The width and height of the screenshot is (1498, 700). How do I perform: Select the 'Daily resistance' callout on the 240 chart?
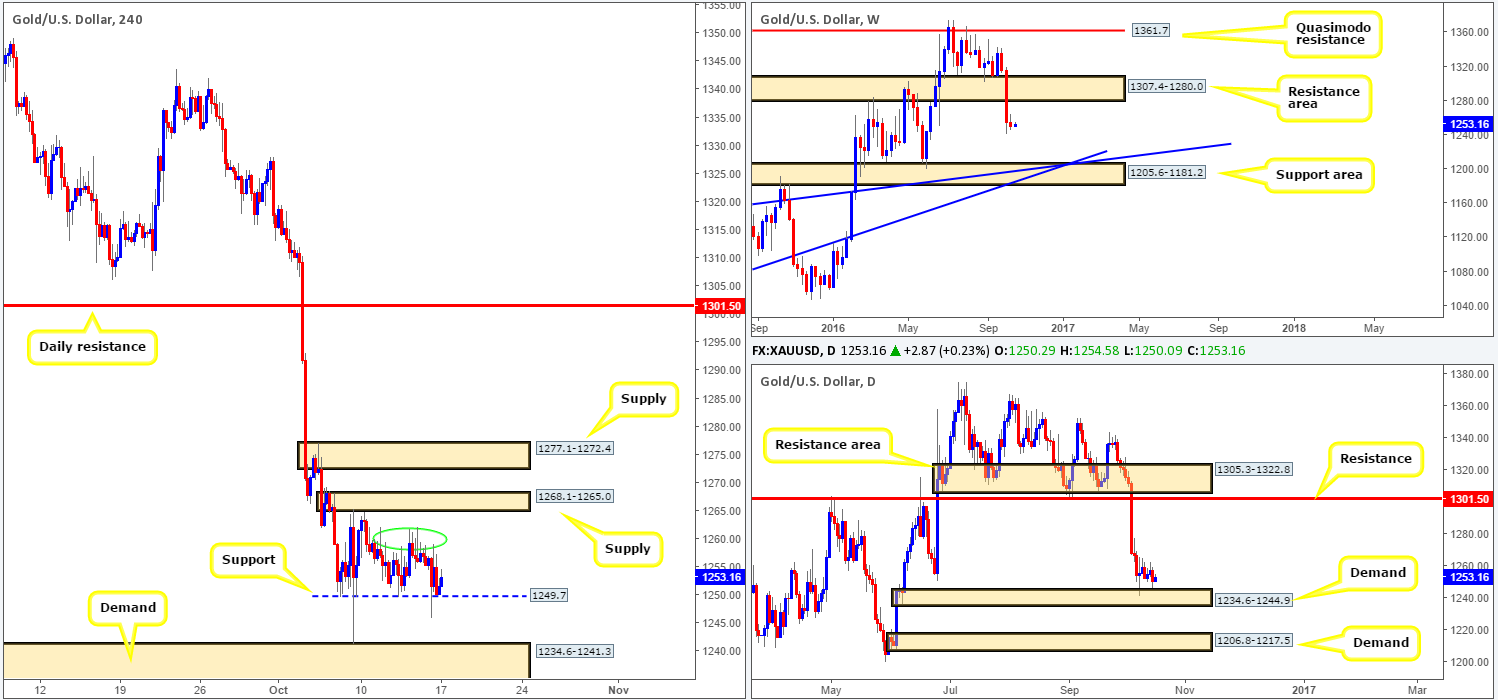(x=92, y=347)
